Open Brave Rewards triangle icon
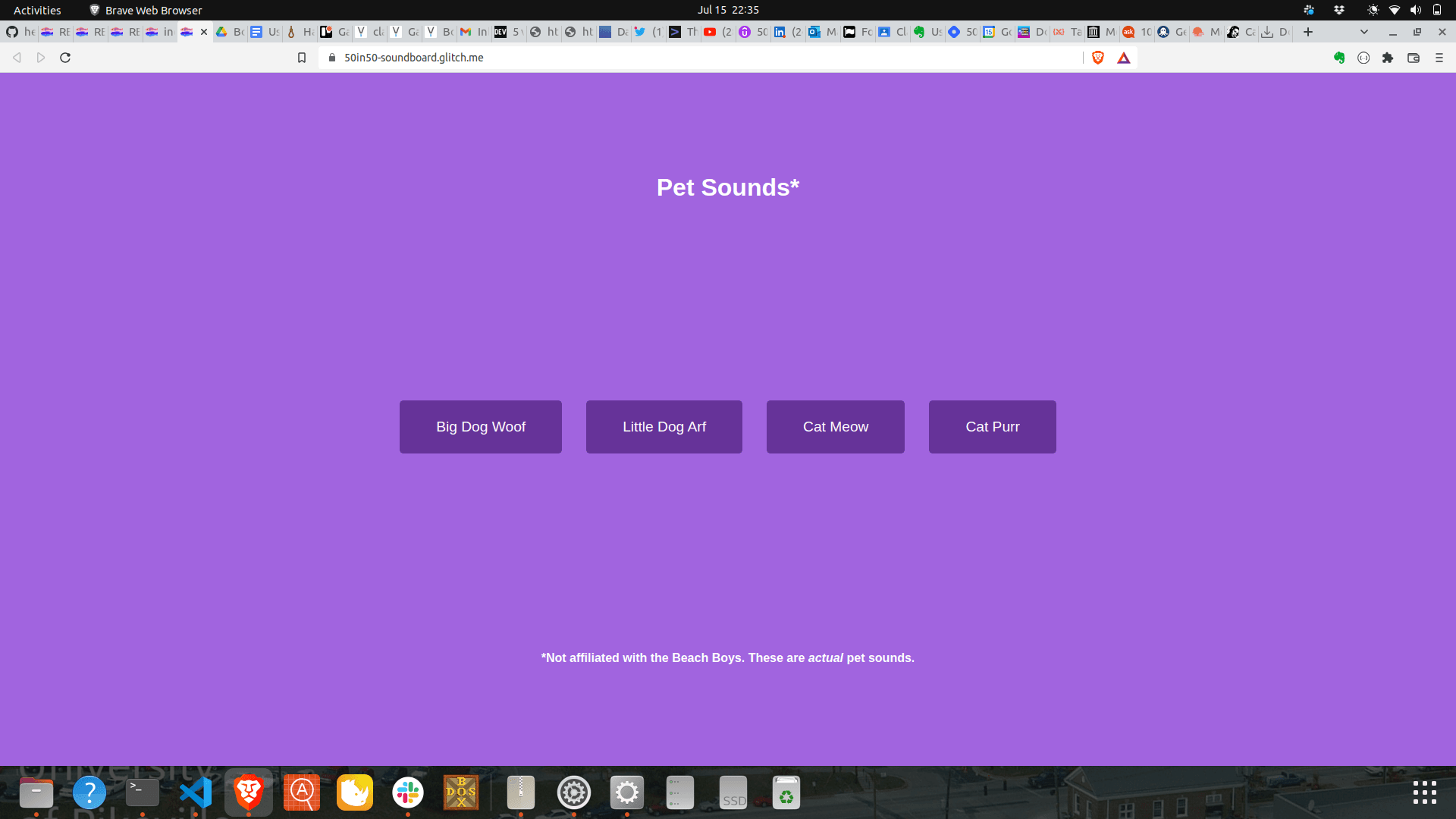The height and width of the screenshot is (819, 1456). coord(1124,58)
